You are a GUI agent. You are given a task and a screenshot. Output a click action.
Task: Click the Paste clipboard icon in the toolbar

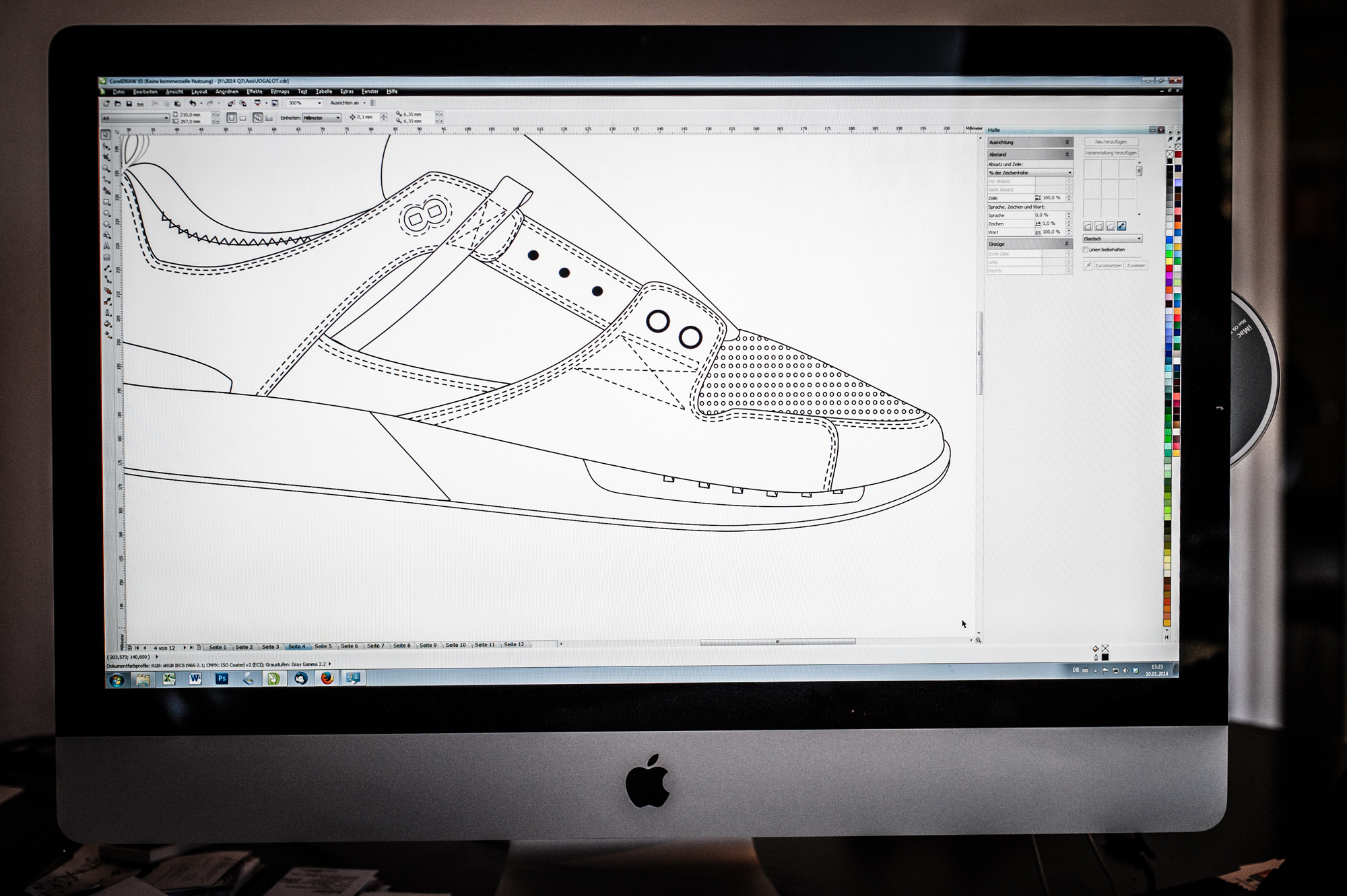[x=177, y=104]
